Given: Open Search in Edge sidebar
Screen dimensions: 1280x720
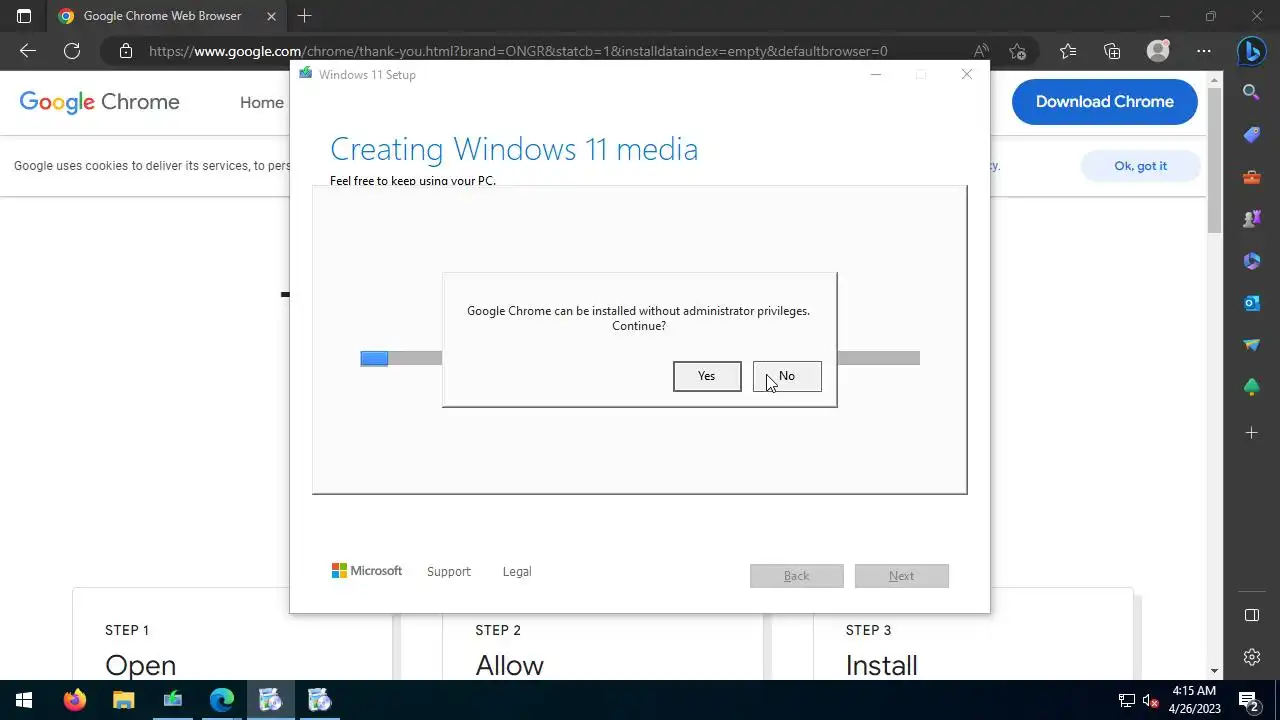Looking at the screenshot, I should pyautogui.click(x=1251, y=92).
